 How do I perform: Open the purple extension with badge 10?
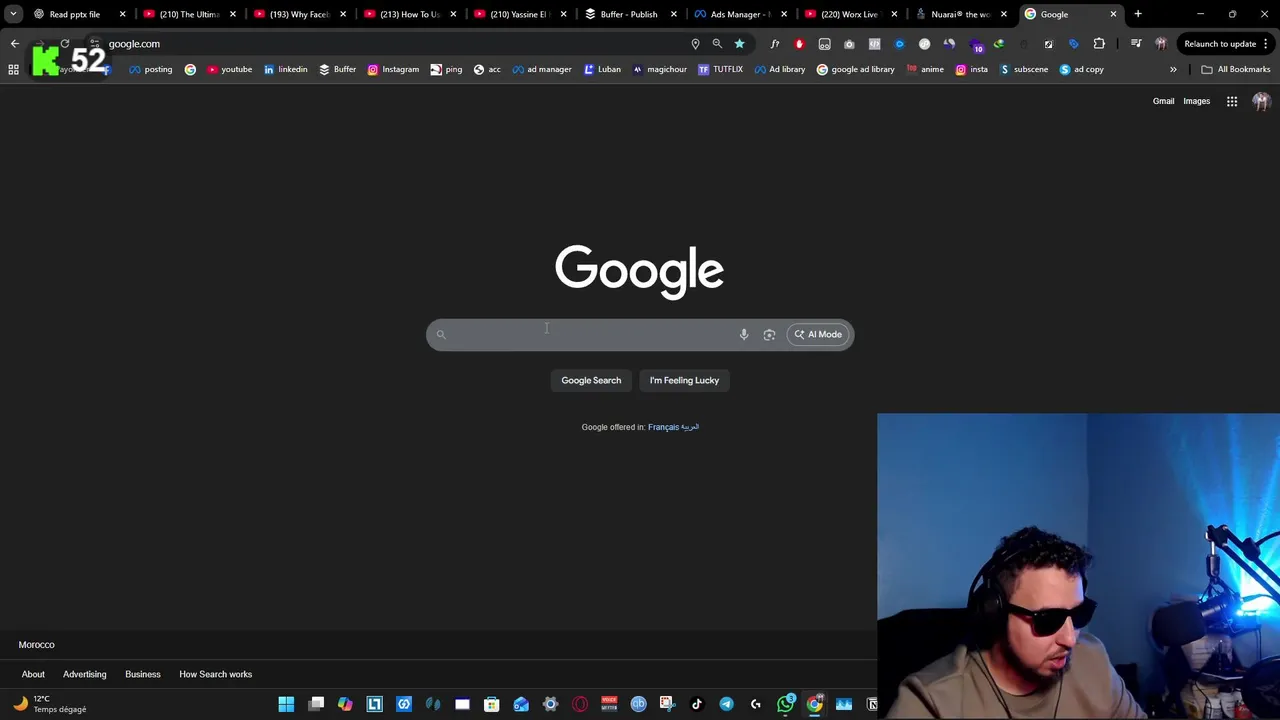point(975,44)
